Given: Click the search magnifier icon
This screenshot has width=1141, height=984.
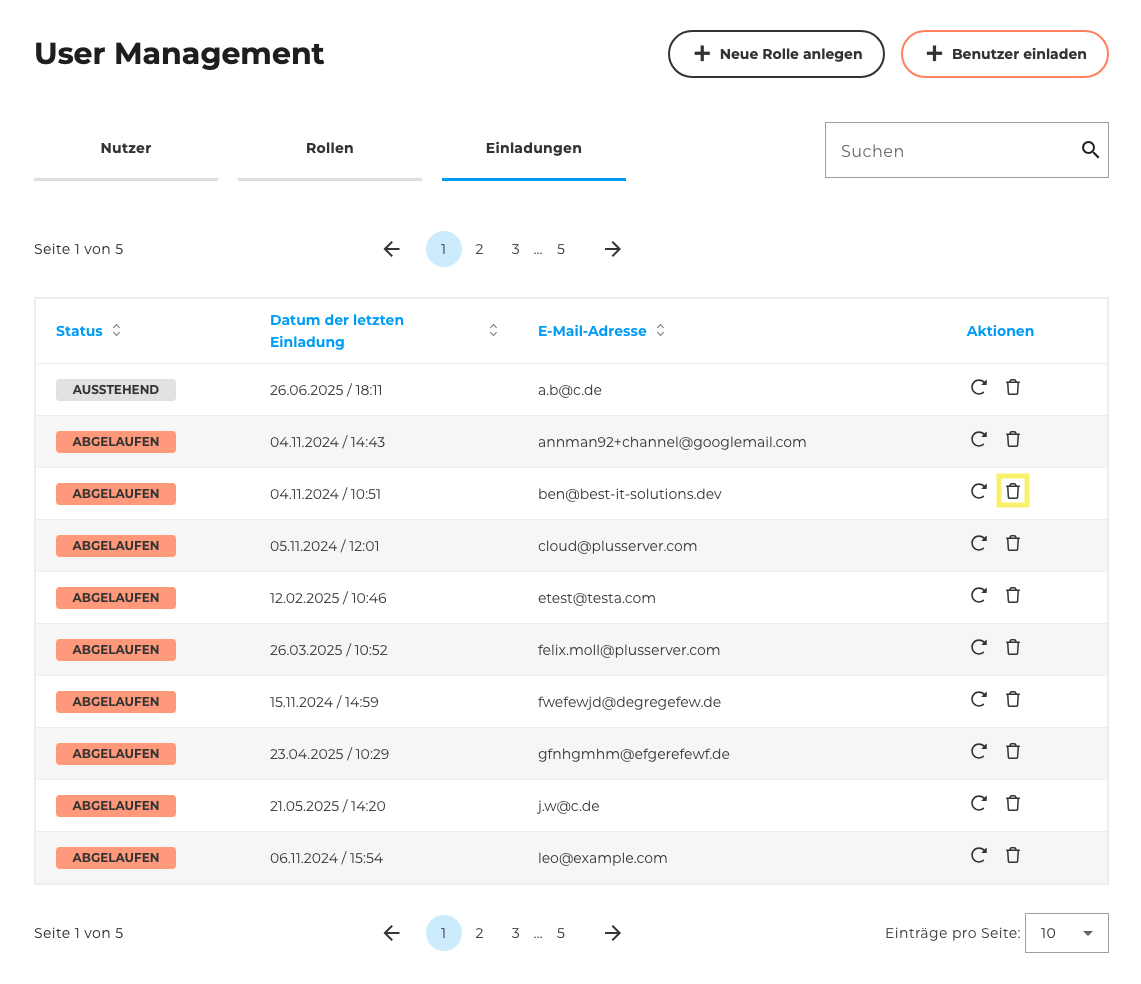Looking at the screenshot, I should click(1090, 149).
